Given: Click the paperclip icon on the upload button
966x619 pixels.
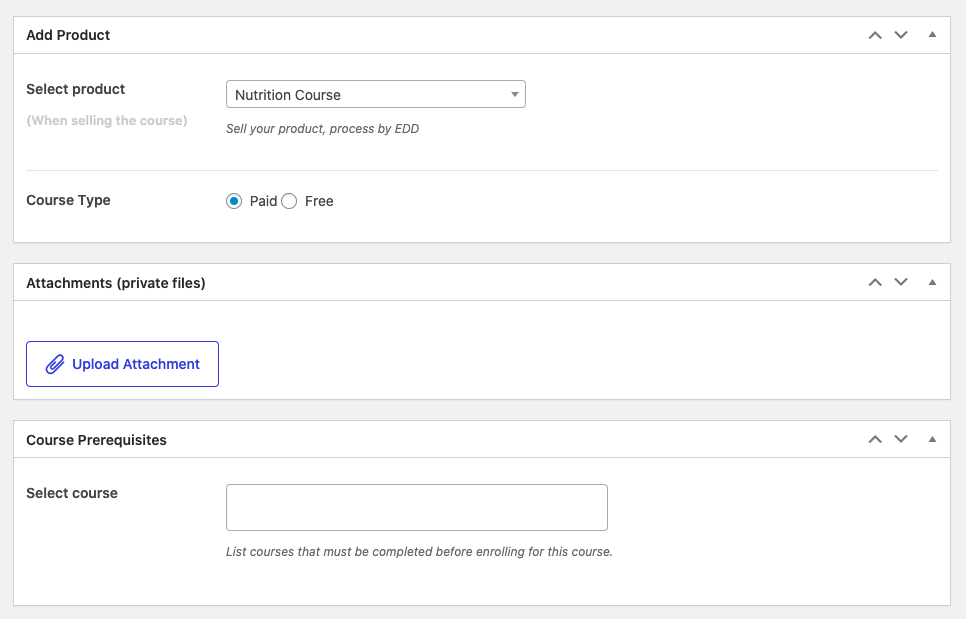Looking at the screenshot, I should [55, 364].
